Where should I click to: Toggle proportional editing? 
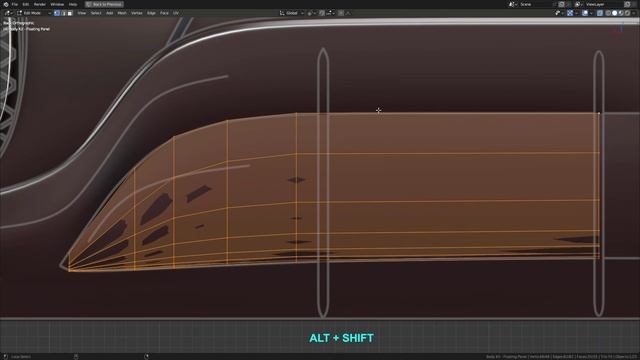click(x=341, y=13)
